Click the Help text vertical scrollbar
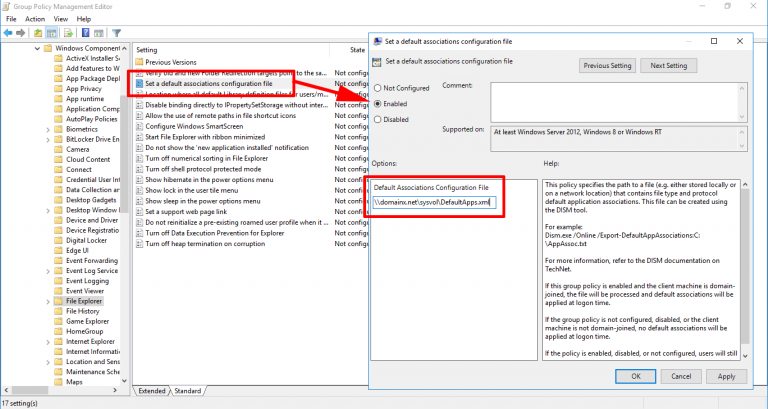 (745, 270)
